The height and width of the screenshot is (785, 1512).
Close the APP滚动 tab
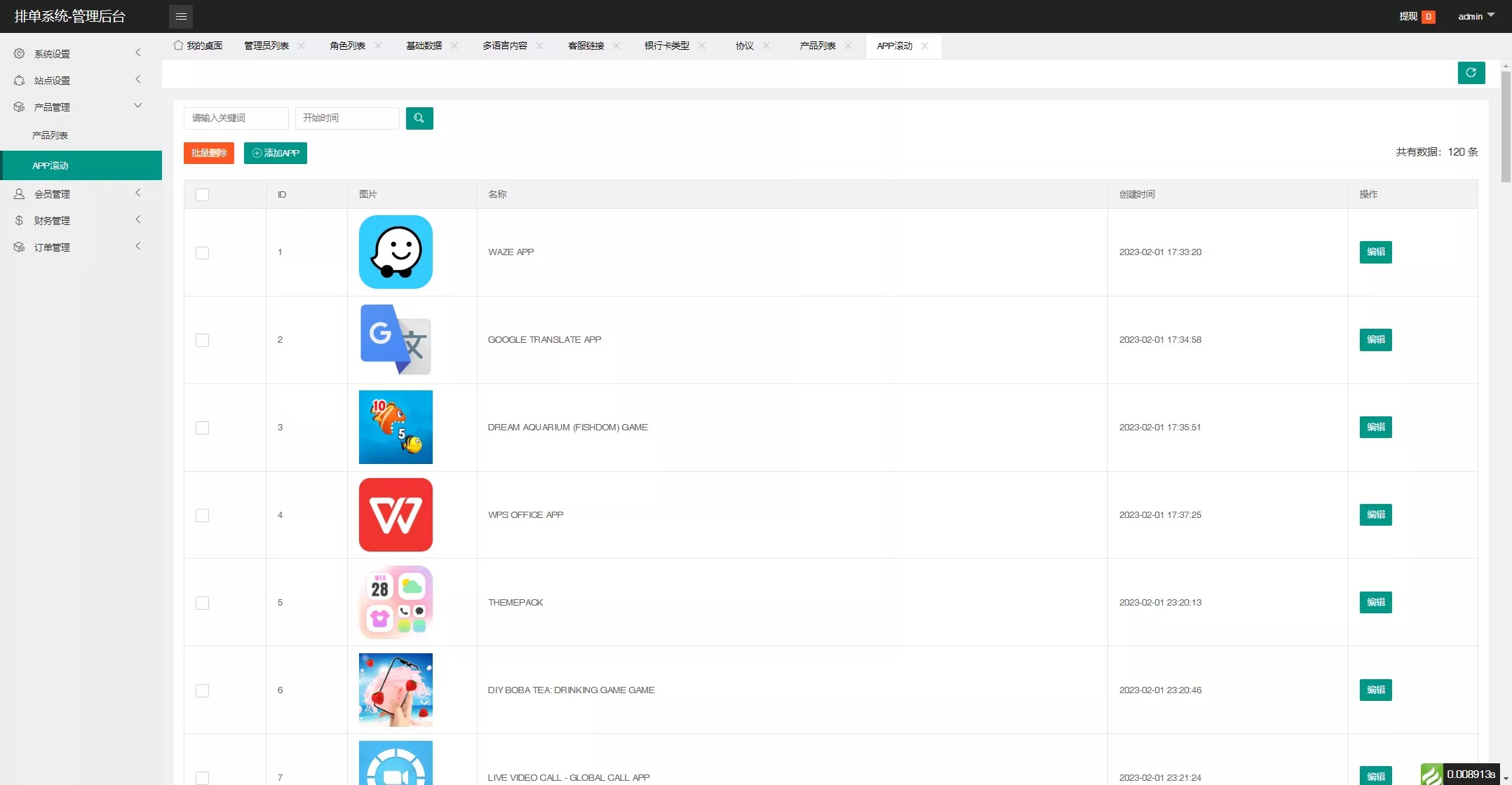pyautogui.click(x=925, y=46)
